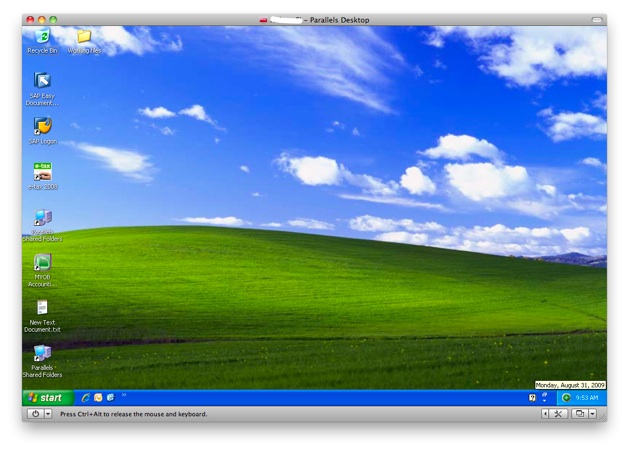The image size is (629, 452).
Task: Select the MYOB Accounting desktop shortcut
Action: coord(42,270)
